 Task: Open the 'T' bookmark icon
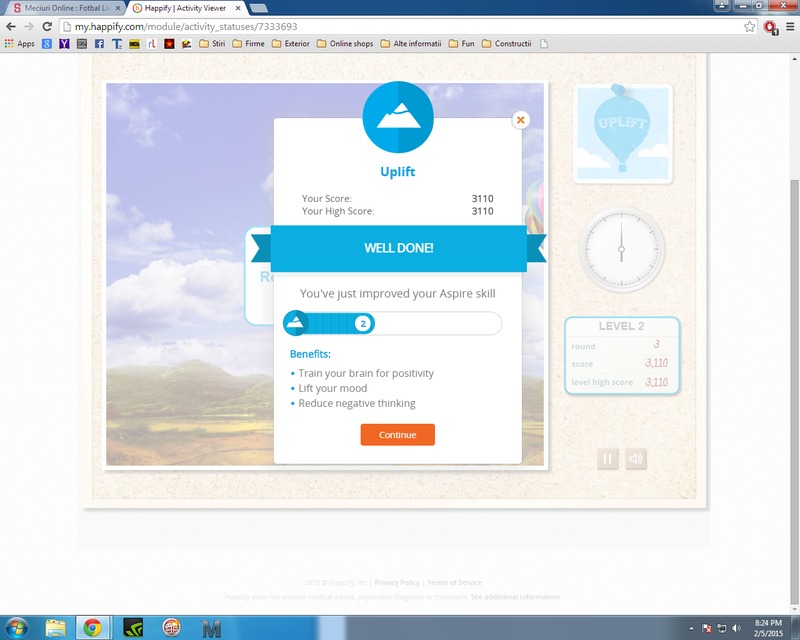117,44
